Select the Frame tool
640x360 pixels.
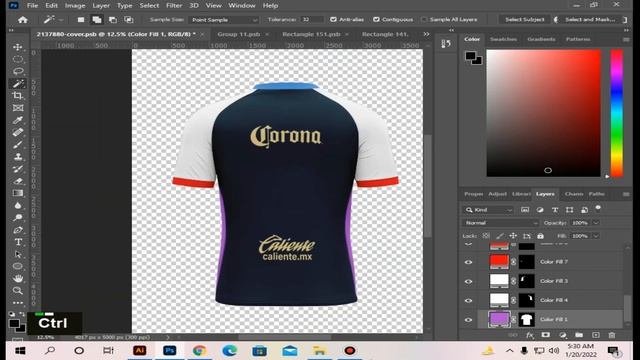(x=18, y=108)
